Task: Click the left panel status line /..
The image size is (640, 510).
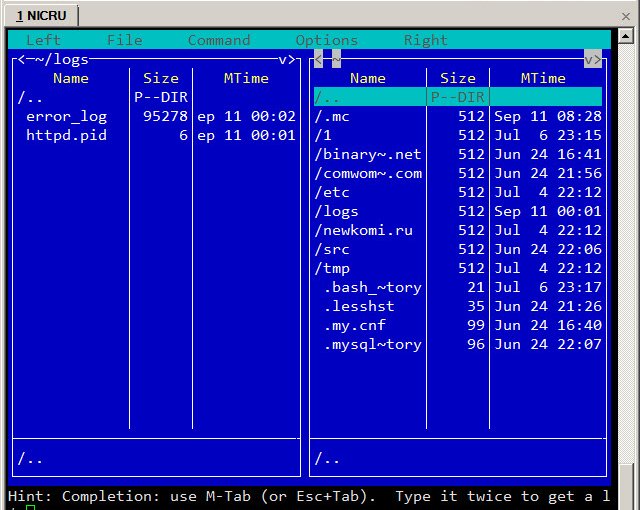Action: 30,459
